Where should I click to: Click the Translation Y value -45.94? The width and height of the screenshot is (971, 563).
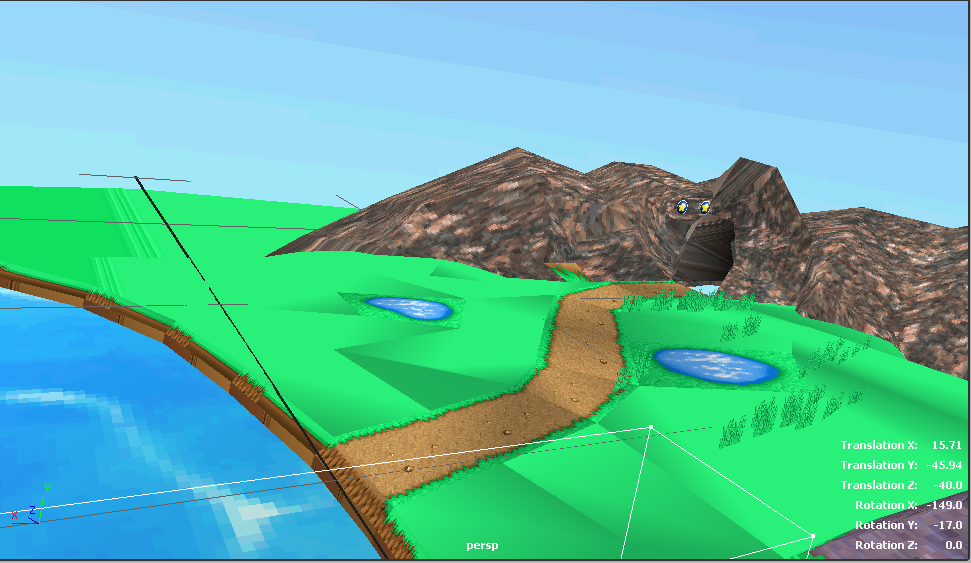pos(944,465)
